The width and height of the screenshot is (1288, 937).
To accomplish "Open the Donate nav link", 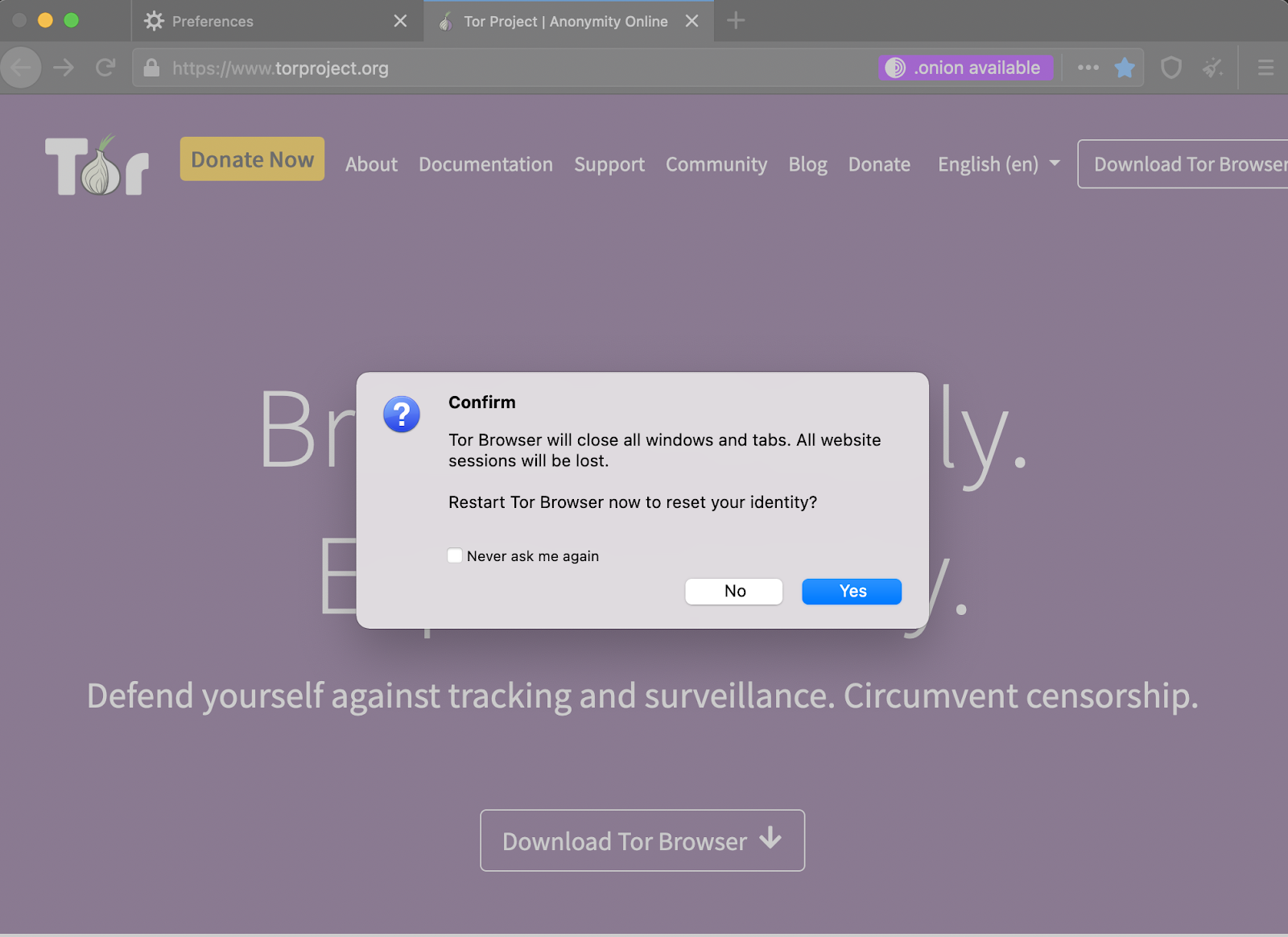I will [879, 164].
